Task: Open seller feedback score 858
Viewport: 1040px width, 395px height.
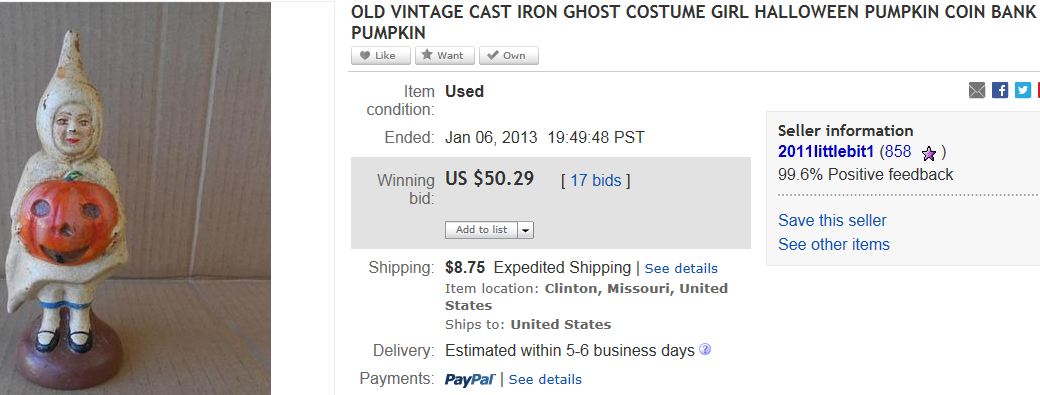Action: tap(898, 152)
